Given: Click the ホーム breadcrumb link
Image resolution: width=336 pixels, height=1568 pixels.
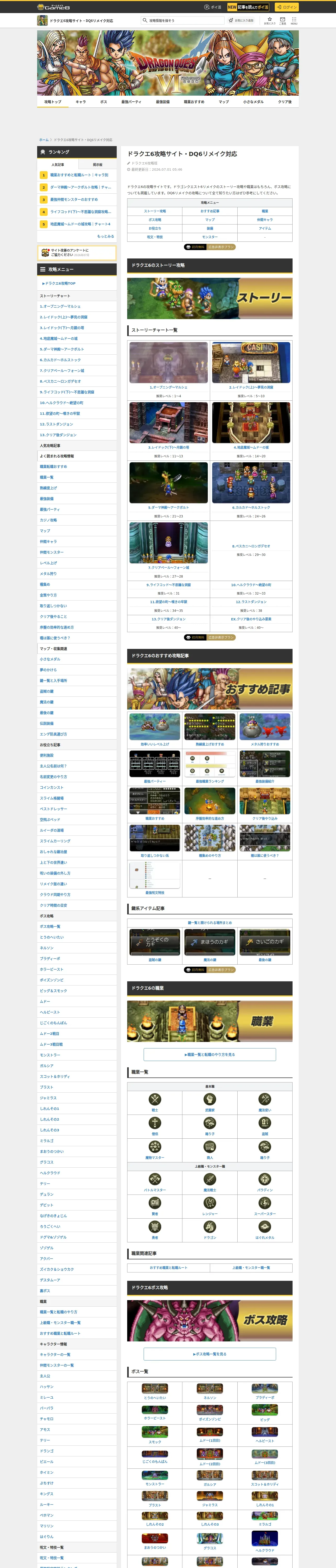Looking at the screenshot, I should click(44, 140).
